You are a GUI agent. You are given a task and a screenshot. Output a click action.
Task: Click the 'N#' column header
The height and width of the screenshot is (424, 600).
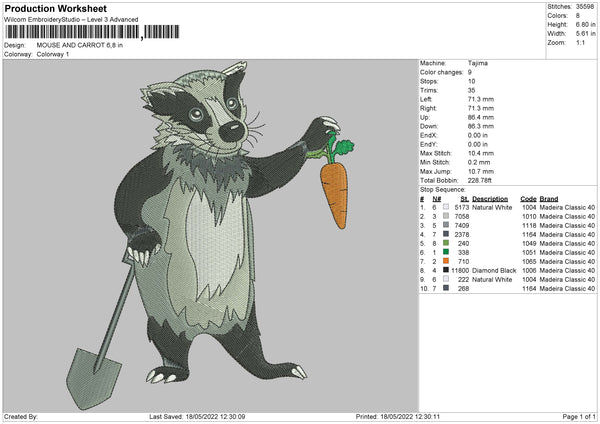click(x=437, y=199)
